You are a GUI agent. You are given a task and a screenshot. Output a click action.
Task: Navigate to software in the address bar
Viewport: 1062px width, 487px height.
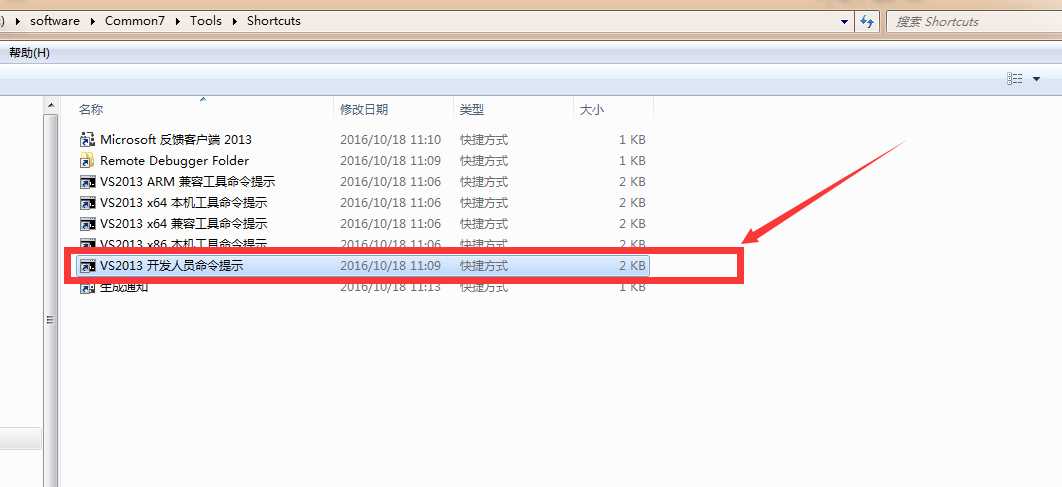tap(55, 21)
